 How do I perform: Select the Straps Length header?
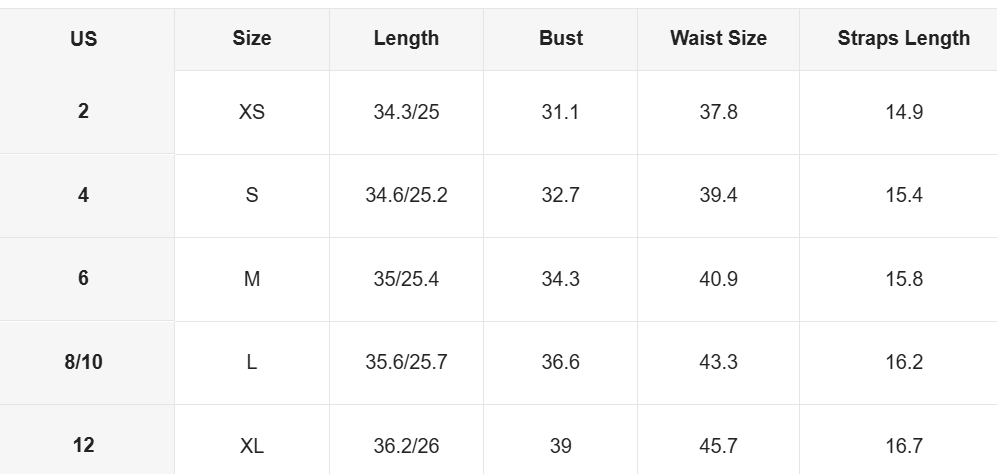coord(903,39)
